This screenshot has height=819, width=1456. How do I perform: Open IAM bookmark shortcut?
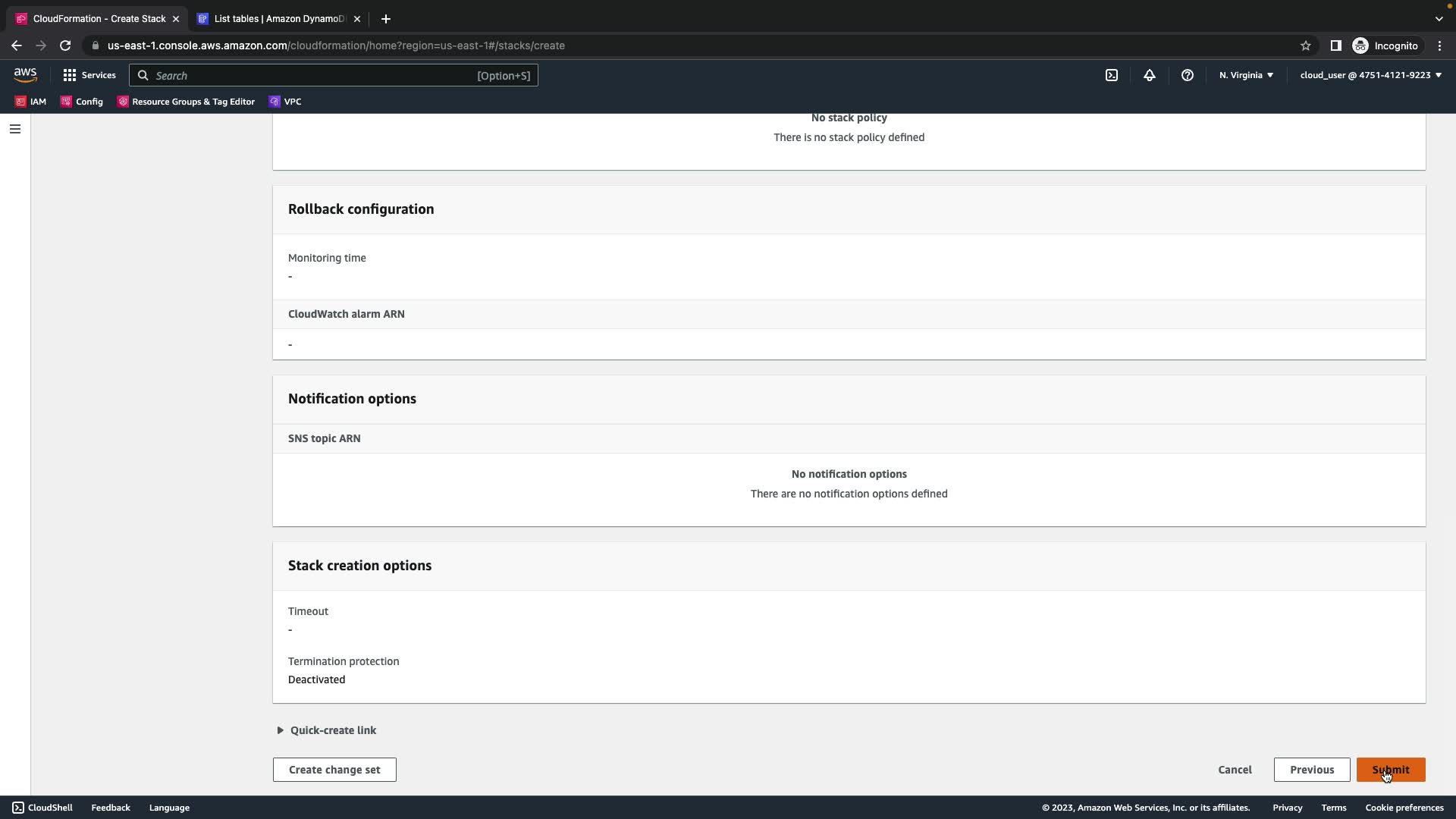[31, 102]
